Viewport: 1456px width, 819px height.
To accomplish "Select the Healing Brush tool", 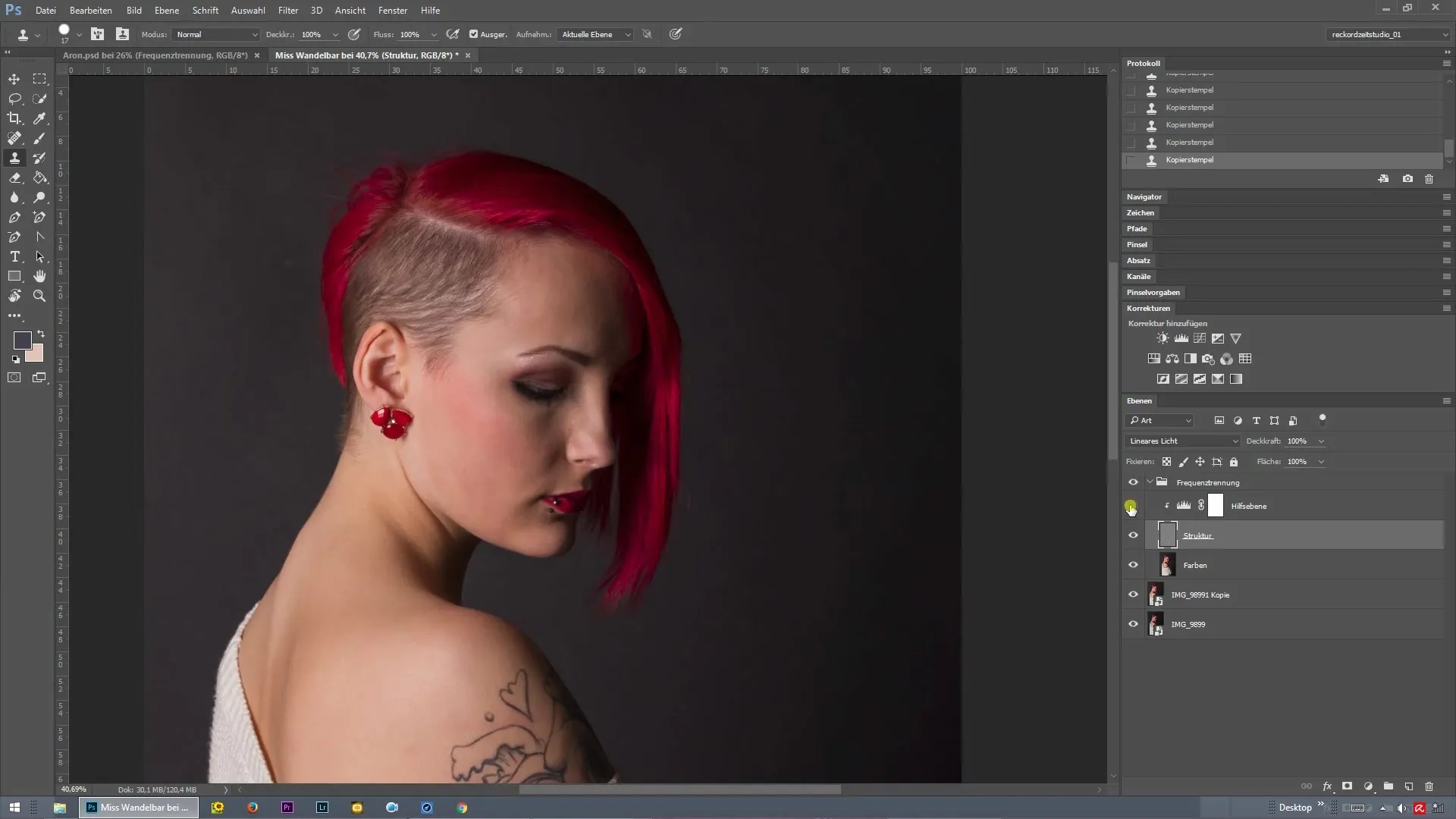I will (14, 138).
